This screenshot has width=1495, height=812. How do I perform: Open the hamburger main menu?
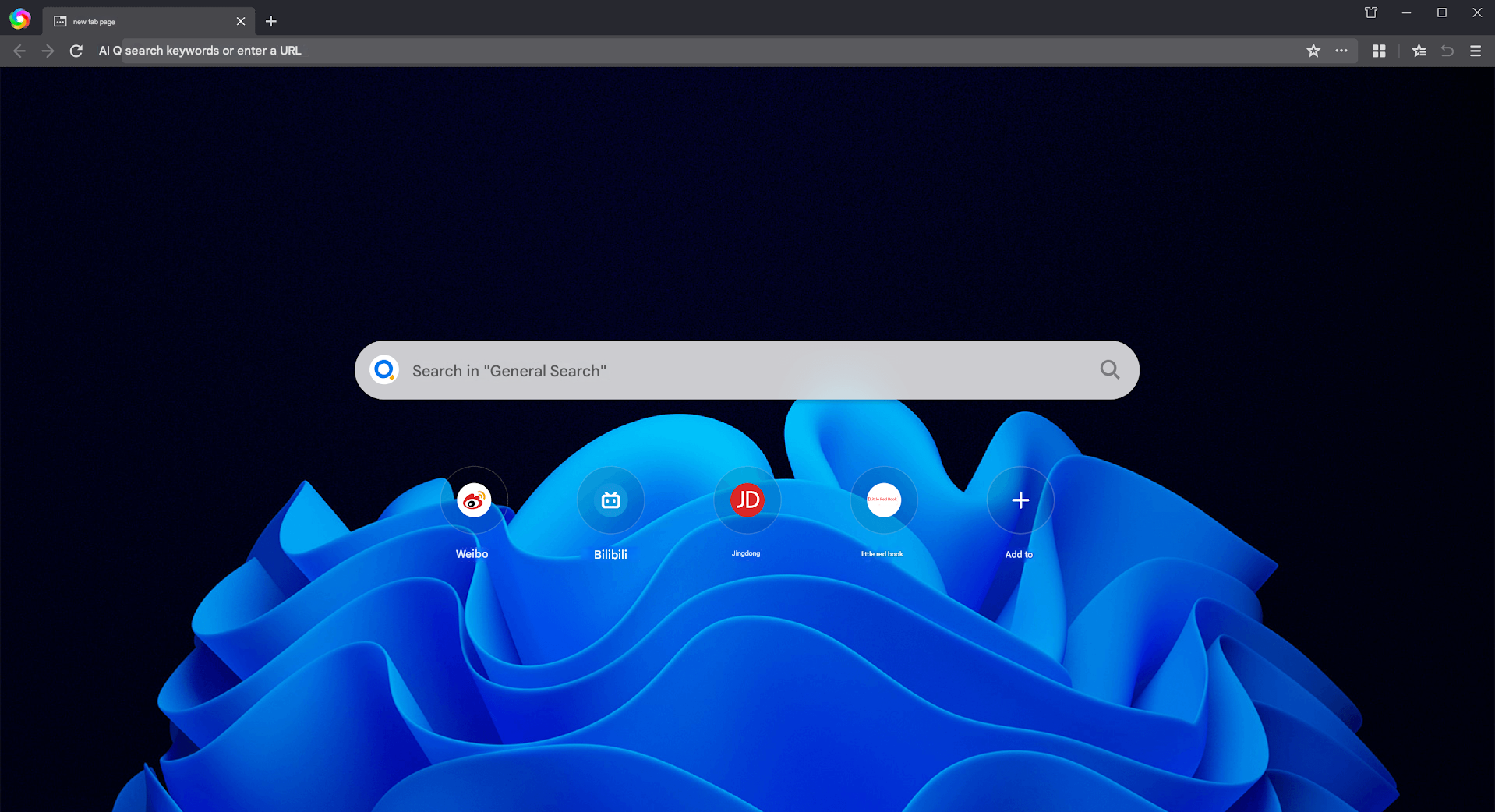click(x=1476, y=51)
